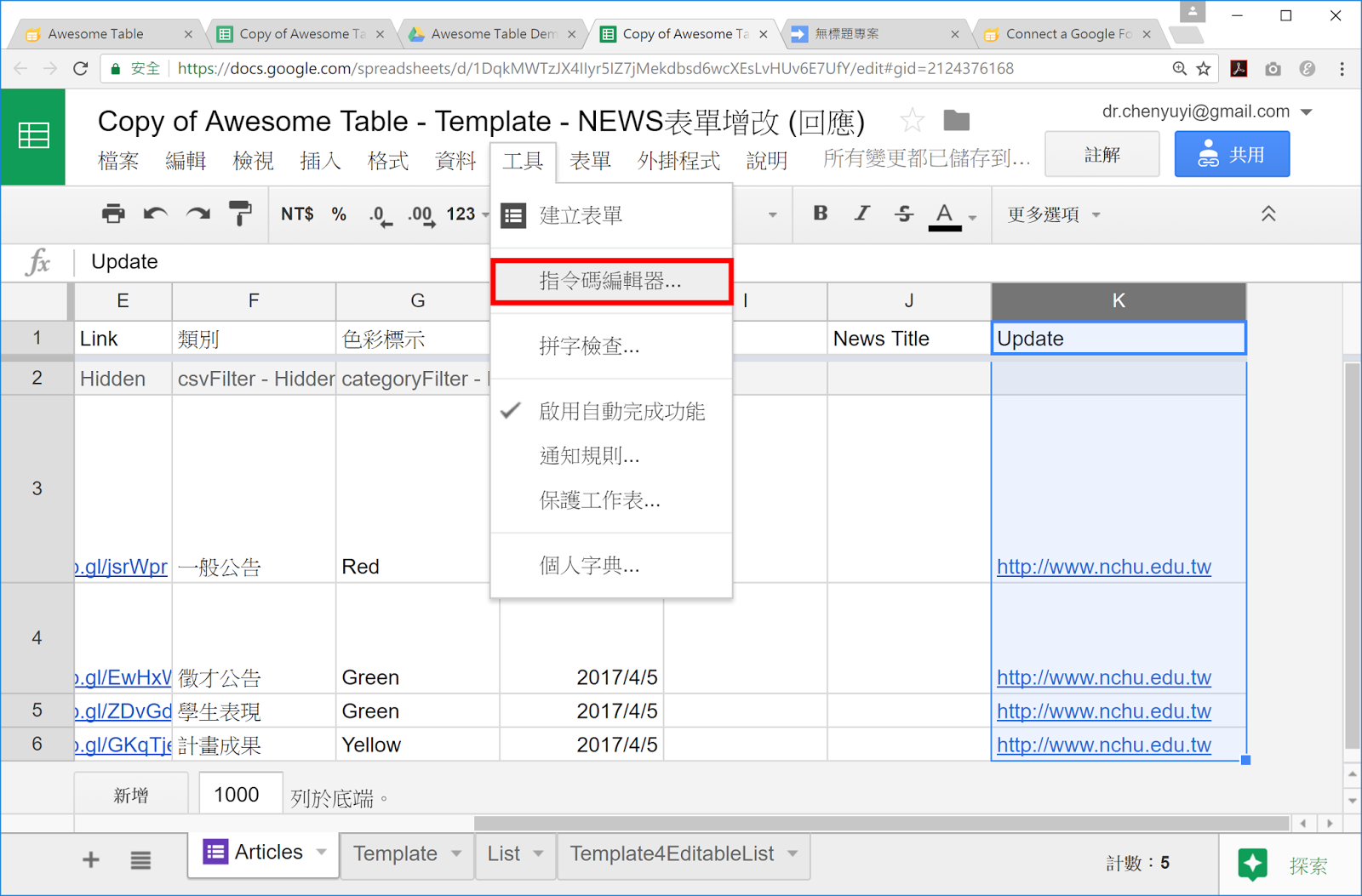
Task: Open the 檔案 menu
Action: pyautogui.click(x=118, y=160)
